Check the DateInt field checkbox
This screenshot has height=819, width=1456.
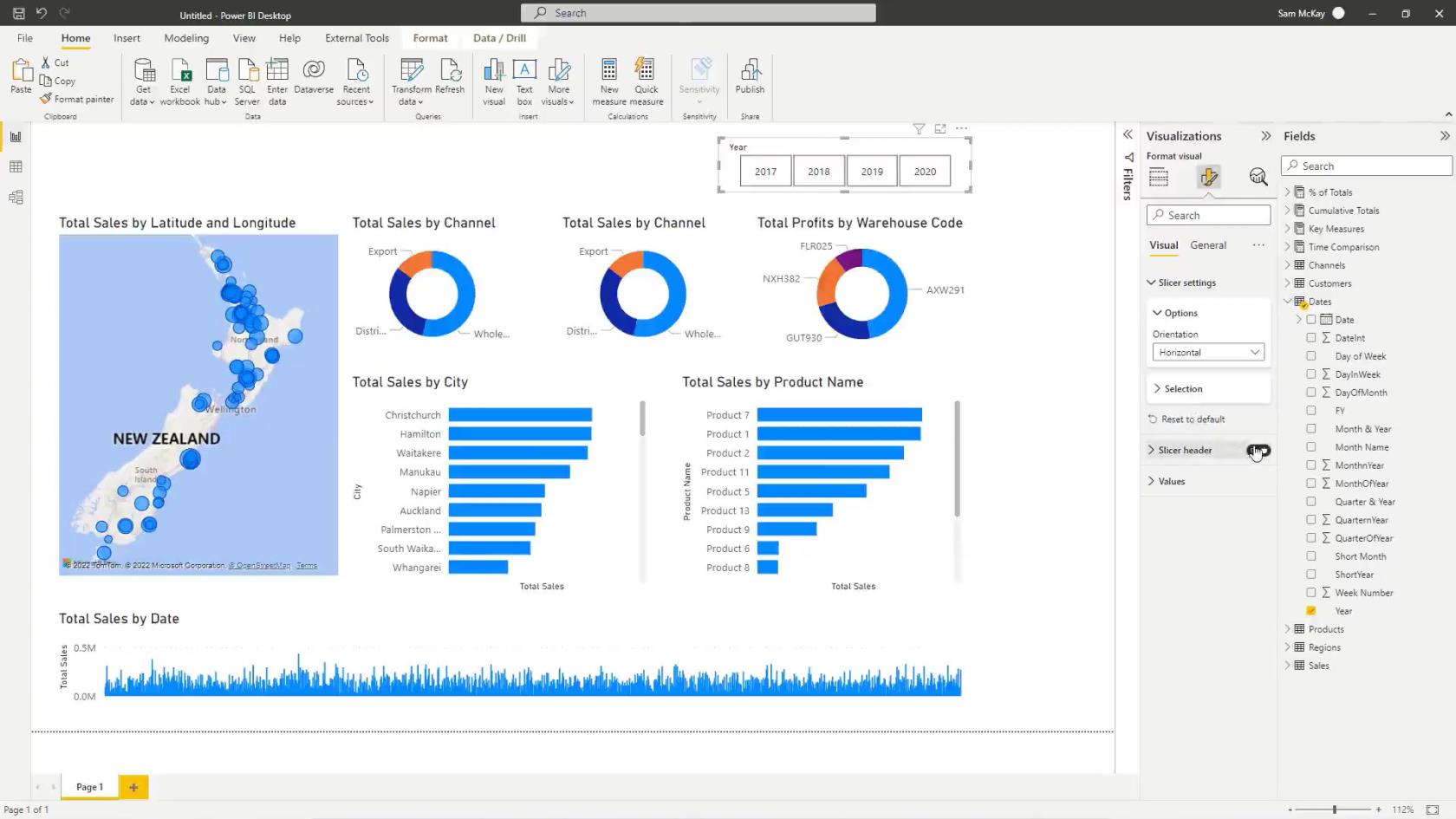click(1311, 338)
